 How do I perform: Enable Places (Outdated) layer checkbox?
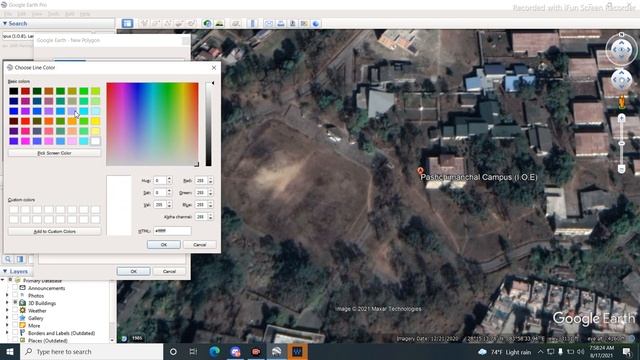pyautogui.click(x=15, y=340)
